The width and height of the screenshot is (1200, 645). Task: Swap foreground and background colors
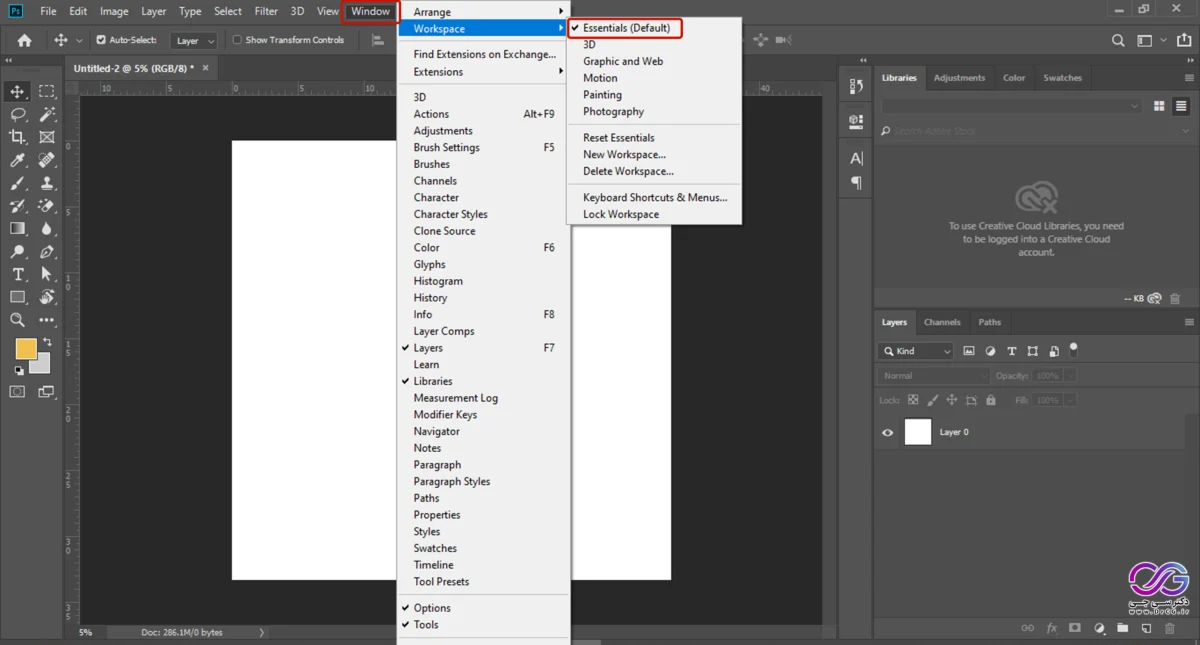[x=47, y=342]
